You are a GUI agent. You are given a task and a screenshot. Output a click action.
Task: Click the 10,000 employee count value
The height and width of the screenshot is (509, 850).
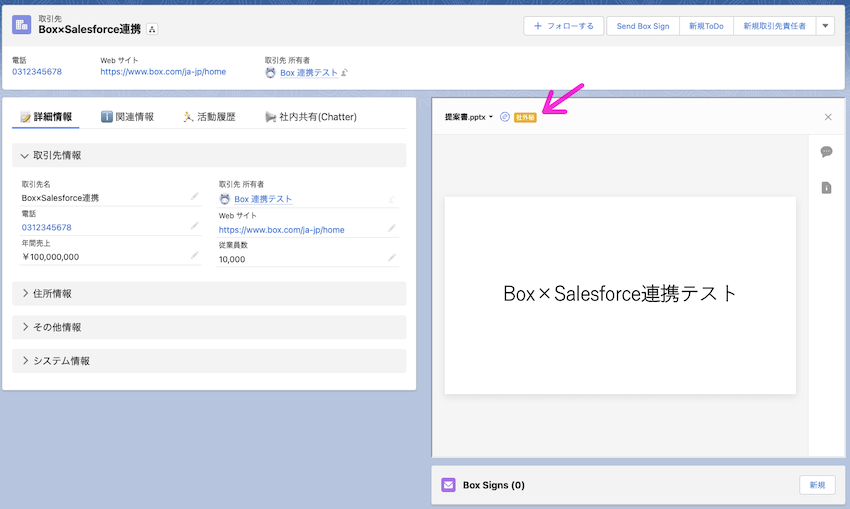pyautogui.click(x=232, y=259)
